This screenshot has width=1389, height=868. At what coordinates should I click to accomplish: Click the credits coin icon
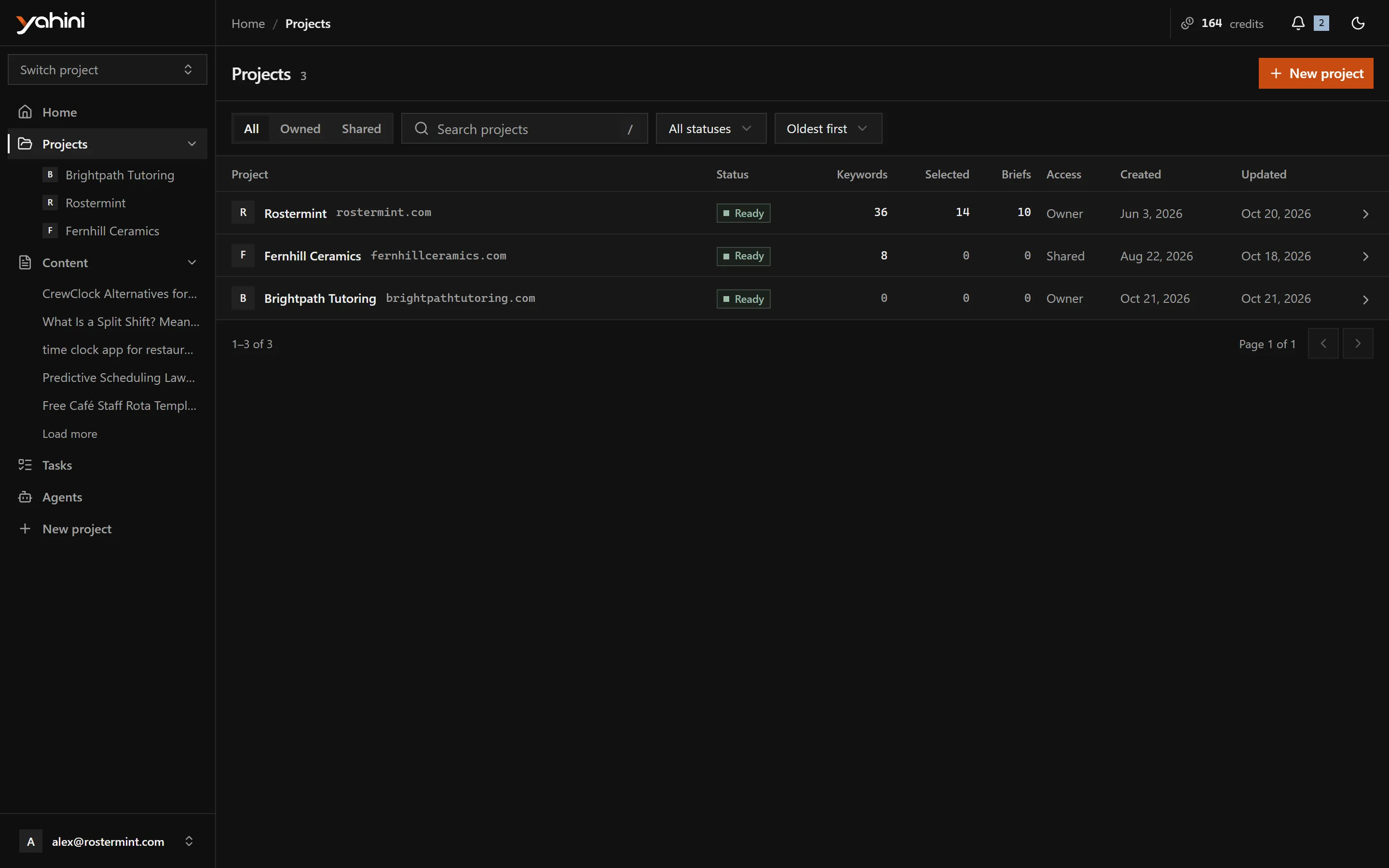coord(1187,23)
